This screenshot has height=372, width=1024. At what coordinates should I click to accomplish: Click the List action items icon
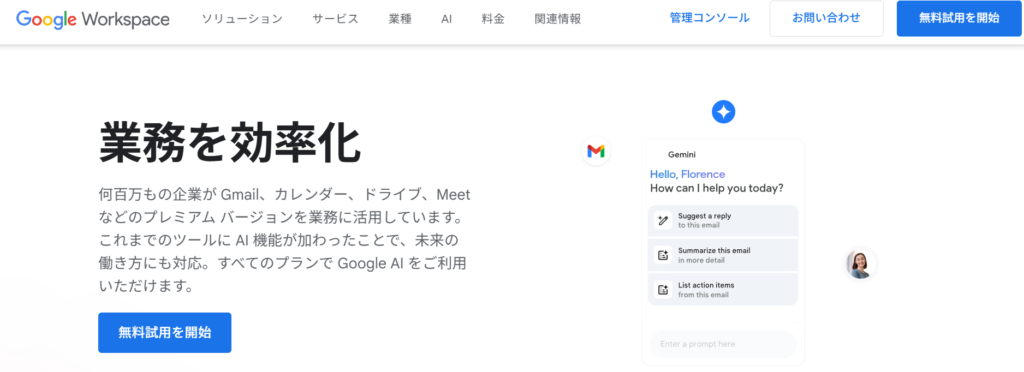pos(664,290)
